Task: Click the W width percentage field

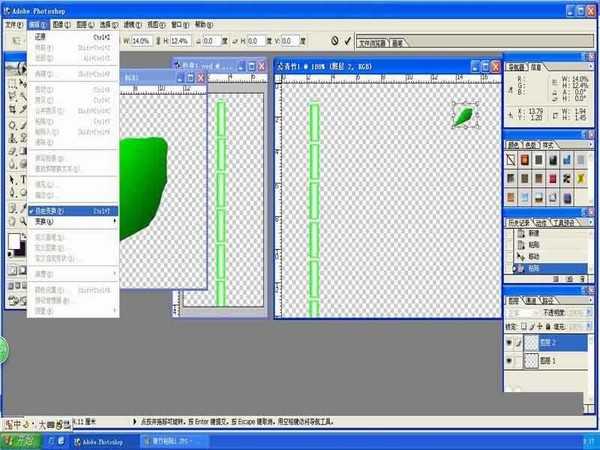Action: coord(140,41)
